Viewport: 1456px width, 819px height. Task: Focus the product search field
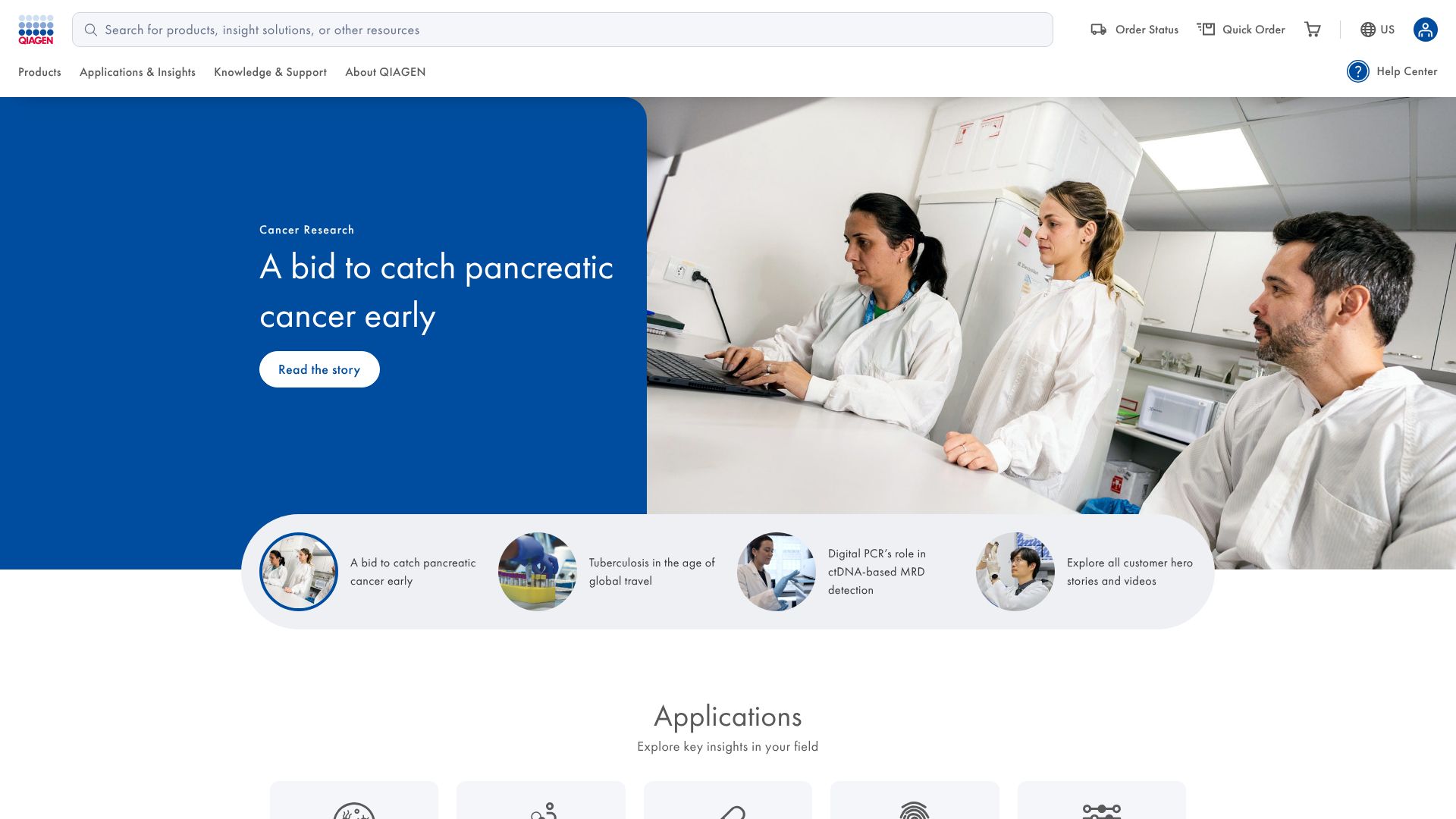pos(561,30)
